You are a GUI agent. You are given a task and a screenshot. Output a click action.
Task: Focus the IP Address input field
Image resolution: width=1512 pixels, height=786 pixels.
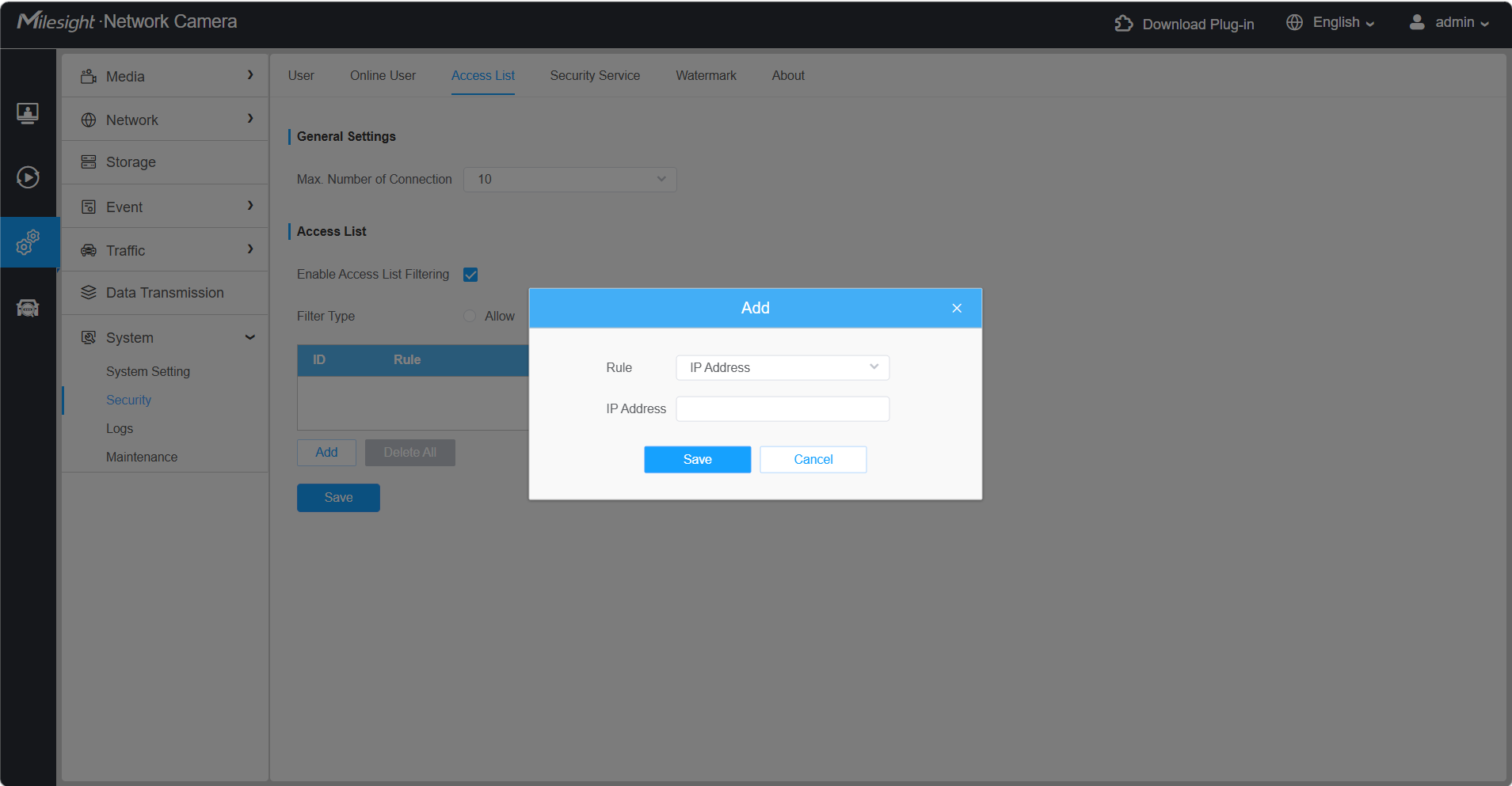[x=783, y=408]
